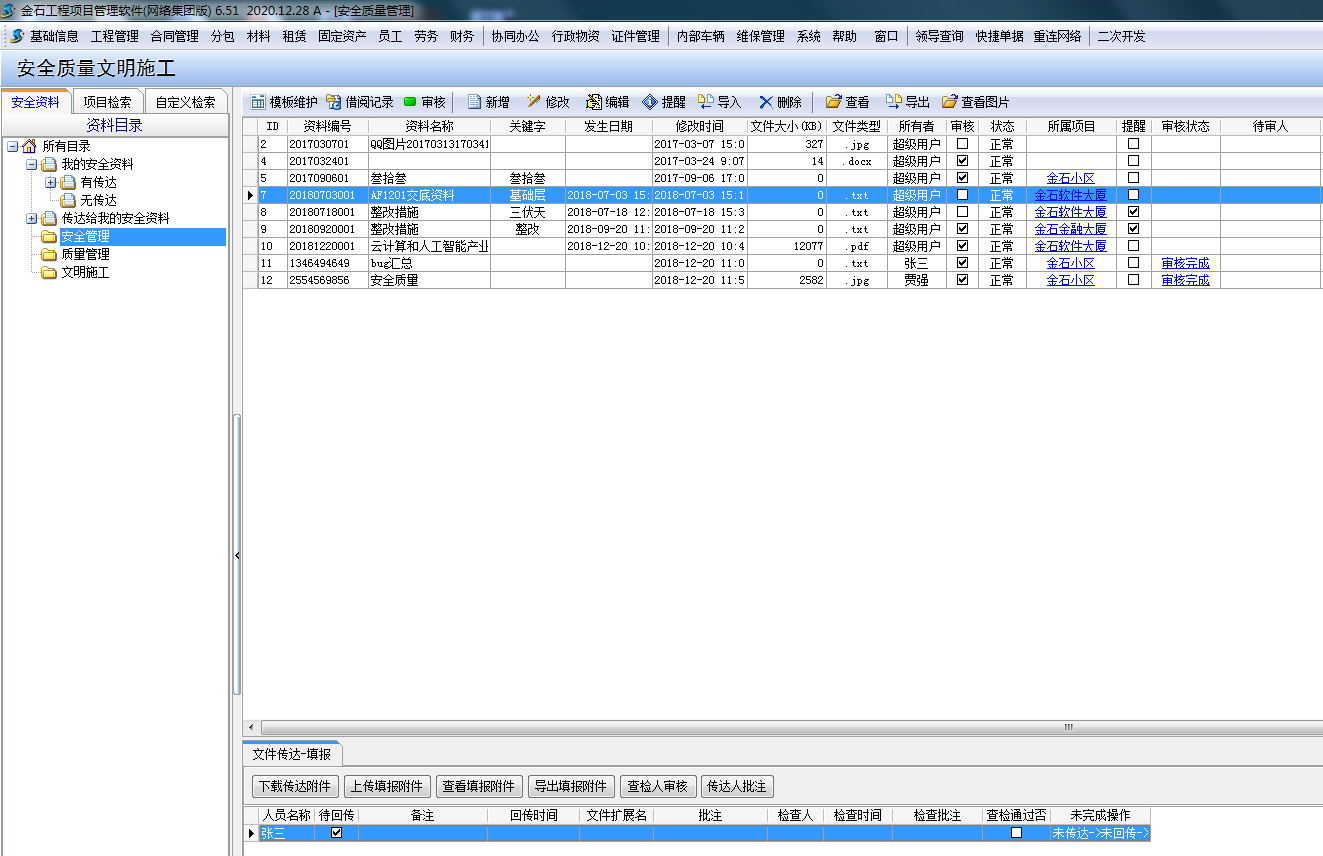This screenshot has height=856, width=1323.
Task: Open the 合同管理 menu
Action: [x=174, y=36]
